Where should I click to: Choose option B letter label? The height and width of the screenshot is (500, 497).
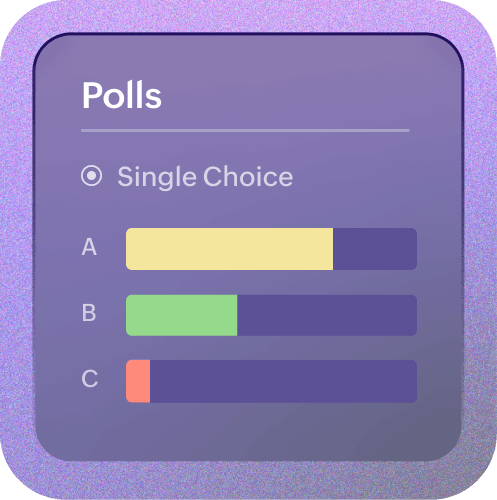click(x=89, y=313)
